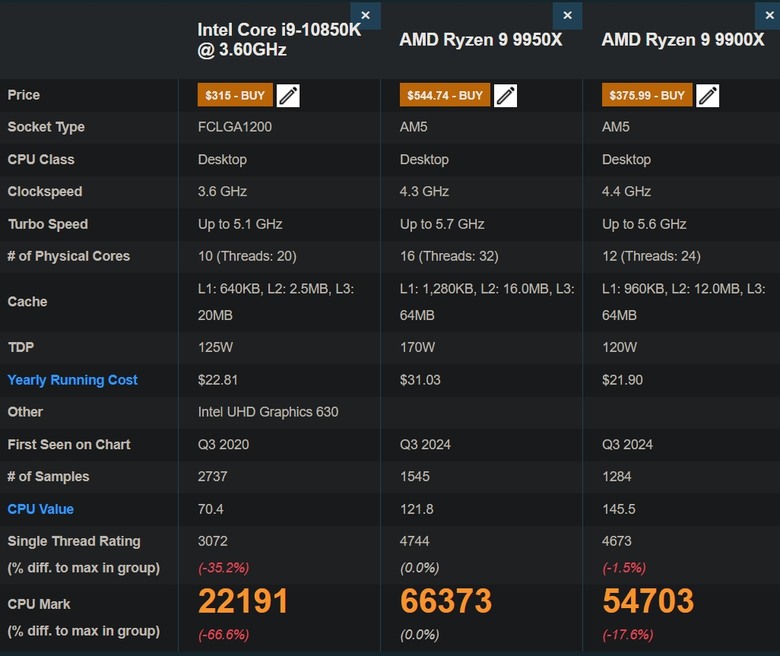Click the Q3 2020 first seen value
Image resolution: width=780 pixels, height=656 pixels.
point(223,444)
